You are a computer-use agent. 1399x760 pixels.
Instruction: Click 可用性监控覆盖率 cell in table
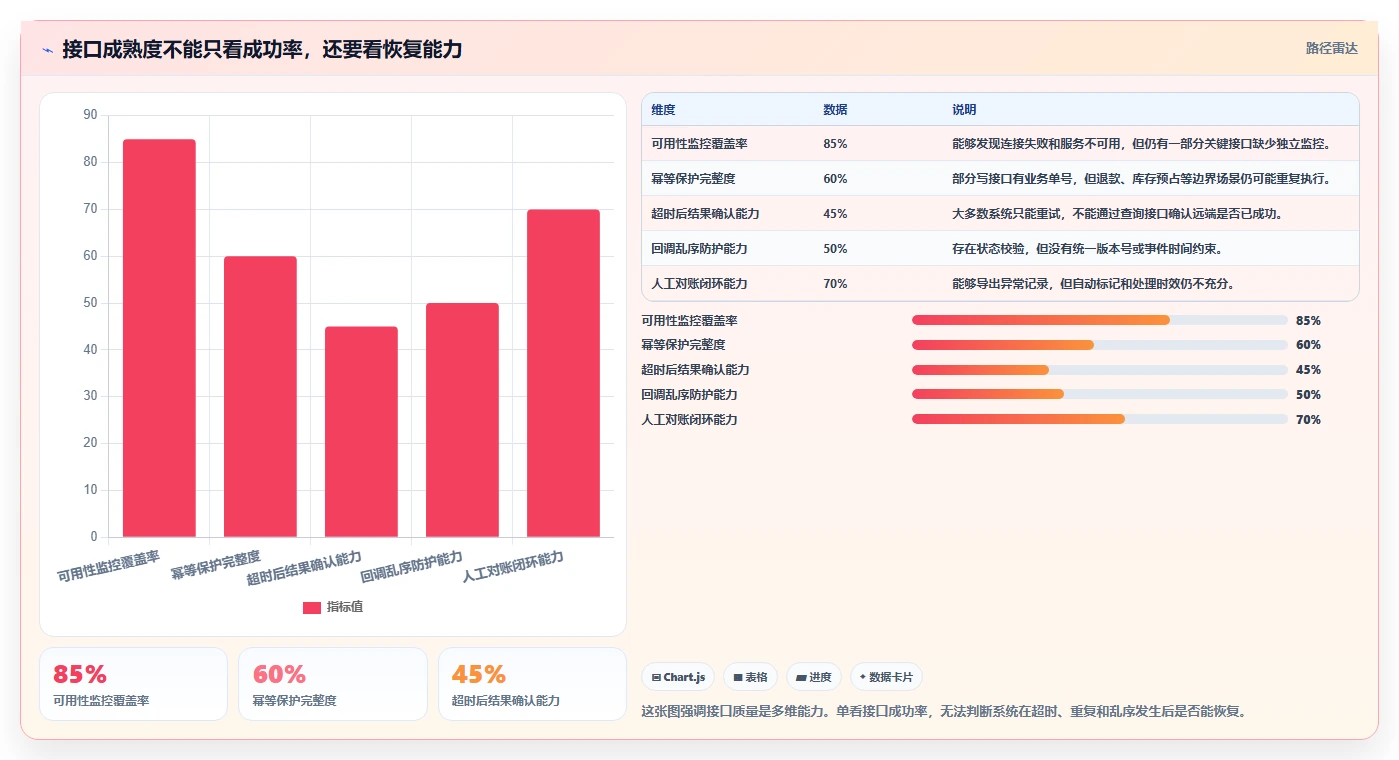tap(699, 144)
